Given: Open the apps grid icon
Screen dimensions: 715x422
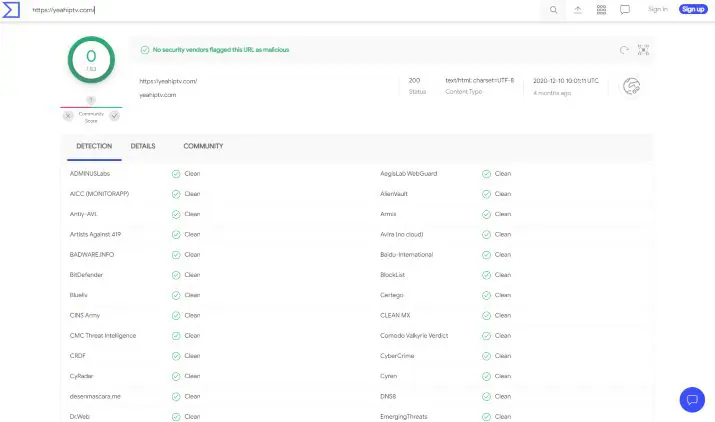Looking at the screenshot, I should click(601, 10).
